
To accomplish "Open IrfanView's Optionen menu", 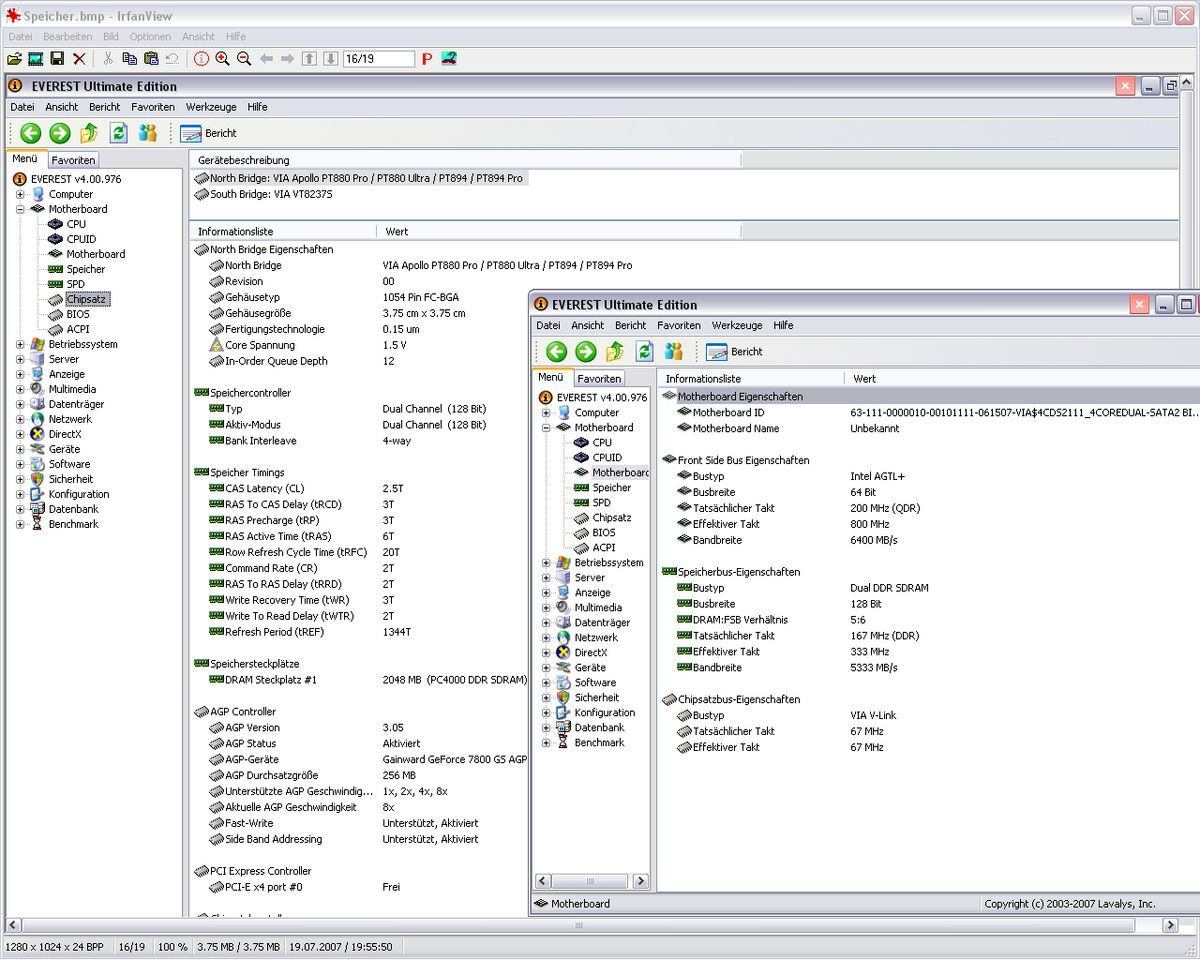I will pyautogui.click(x=150, y=37).
